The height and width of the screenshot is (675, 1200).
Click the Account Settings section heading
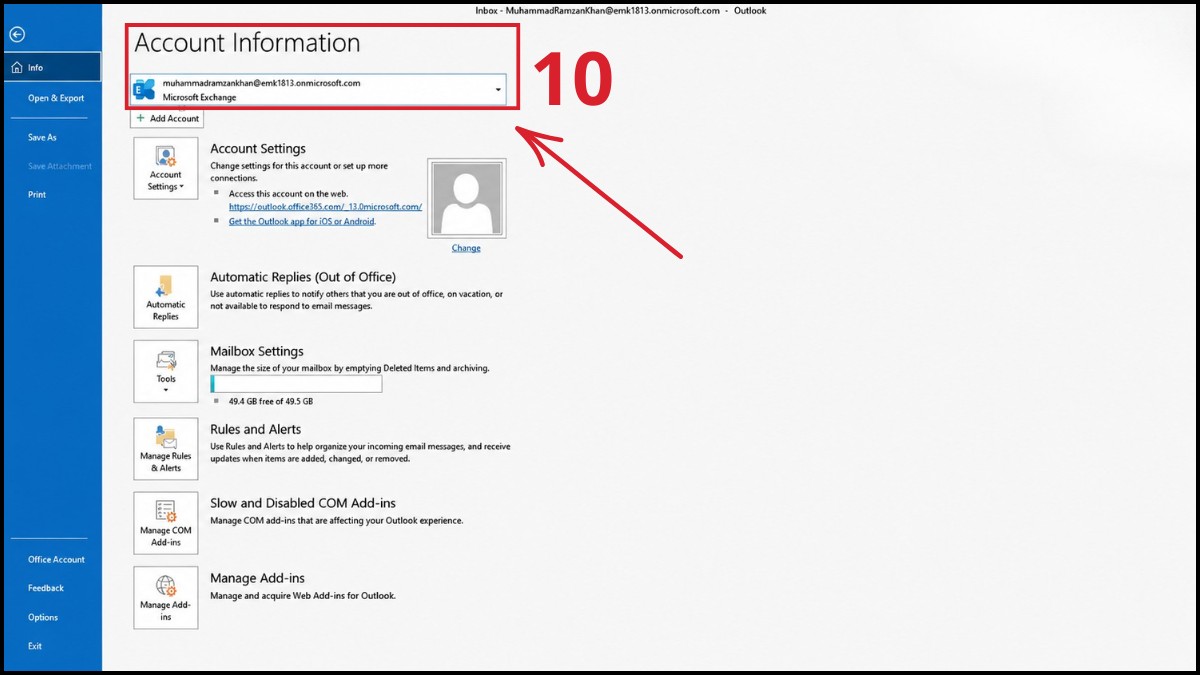[x=258, y=149]
